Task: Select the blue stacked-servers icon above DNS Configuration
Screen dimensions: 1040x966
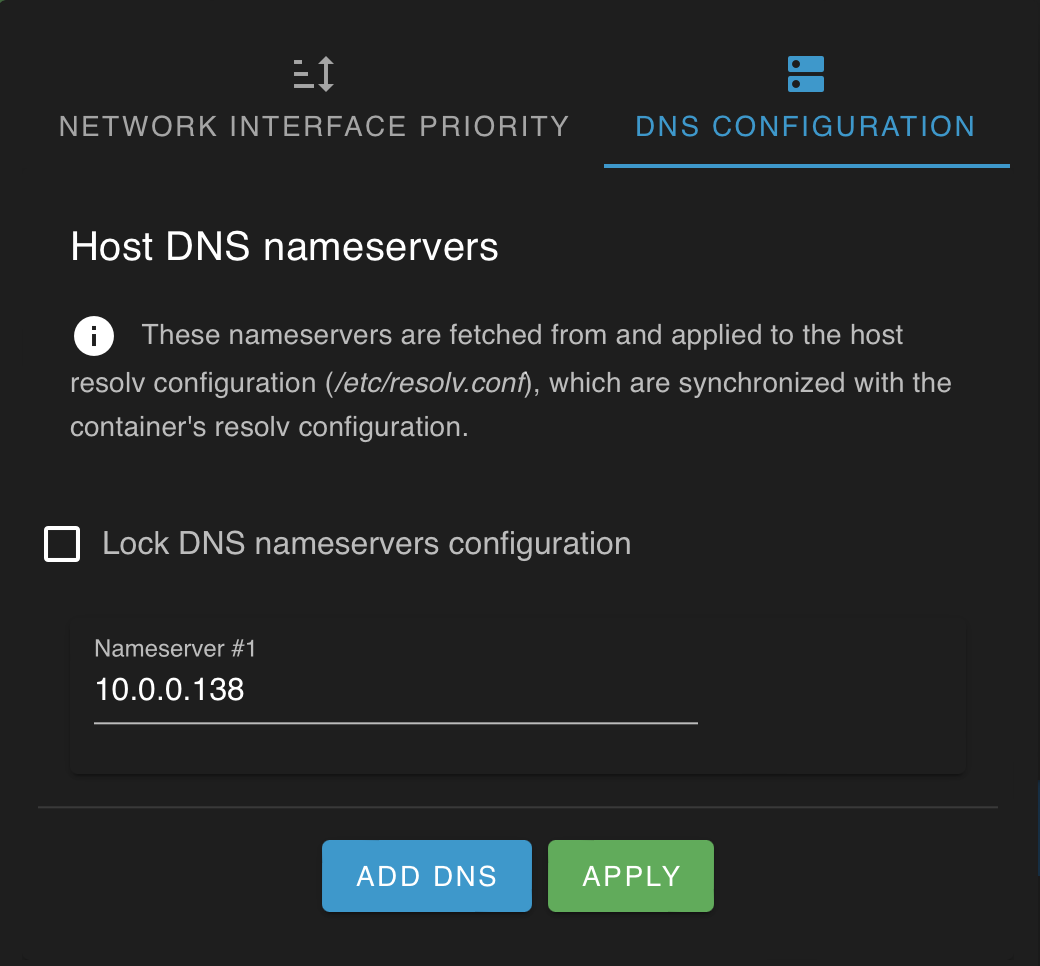Action: 806,73
